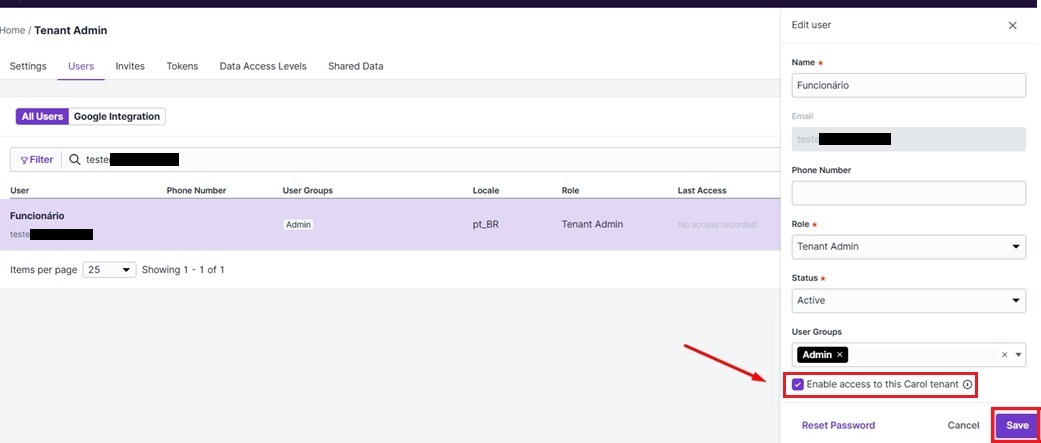Click the Locale column header
This screenshot has width=1041, height=443.
pyautogui.click(x=486, y=191)
